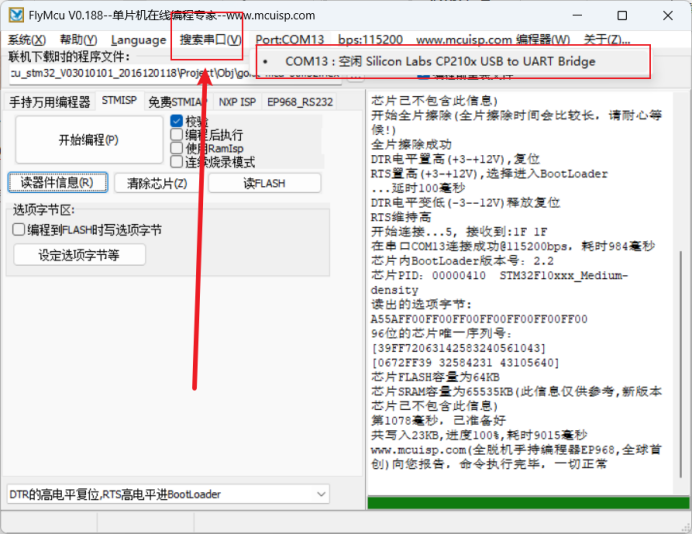Click log line 共写入23KB,进度100%

[479, 435]
